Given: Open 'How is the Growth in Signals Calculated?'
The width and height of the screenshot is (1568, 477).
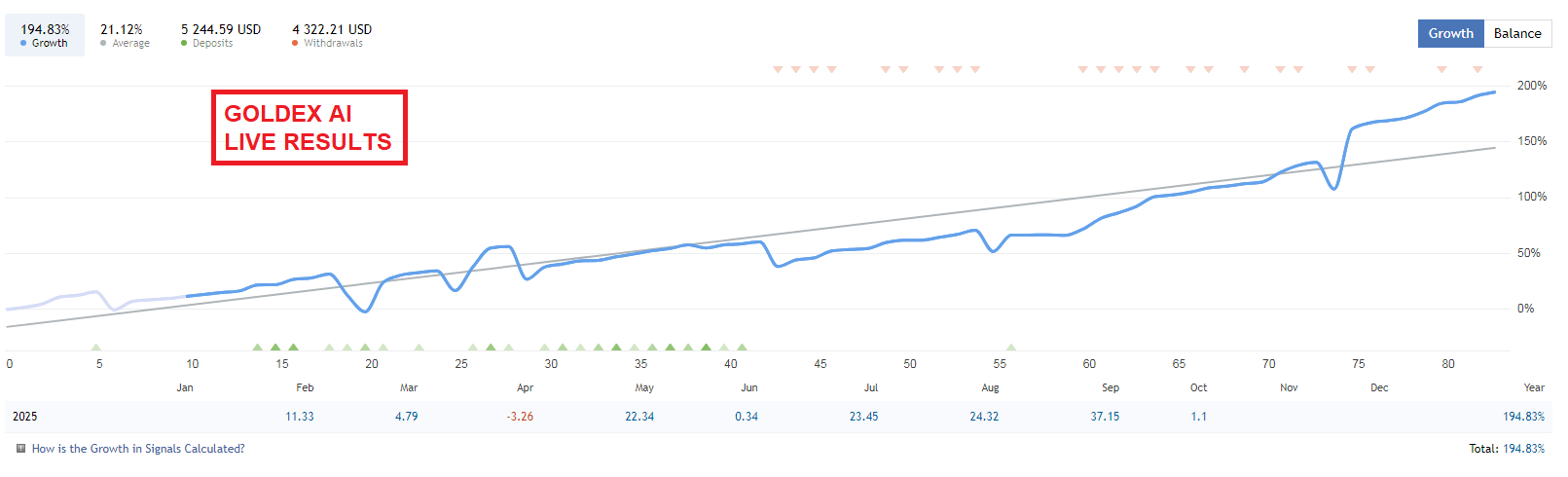Looking at the screenshot, I should 138,449.
